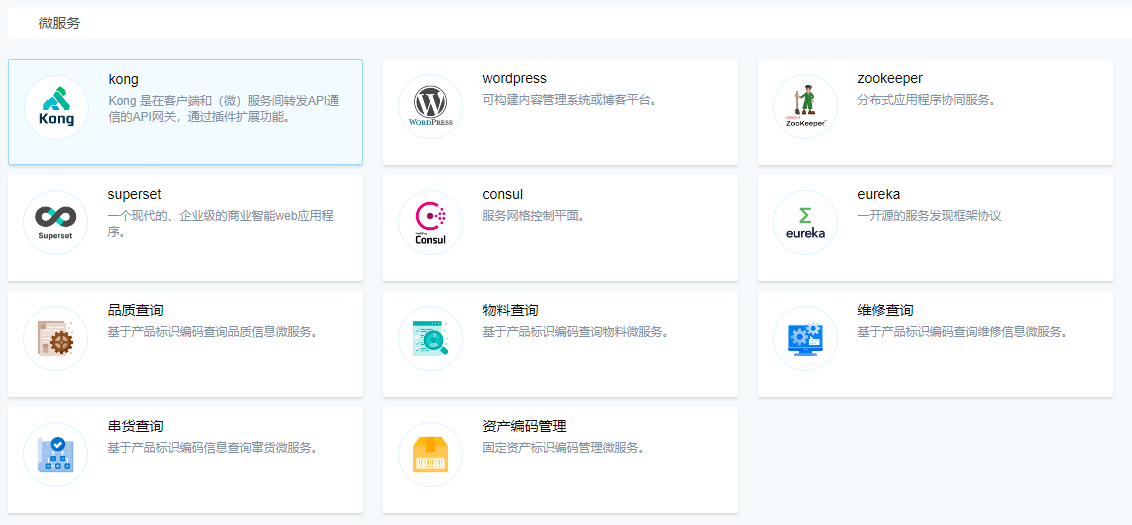
Task: Open the wordpress service title
Action: pyautogui.click(x=514, y=79)
